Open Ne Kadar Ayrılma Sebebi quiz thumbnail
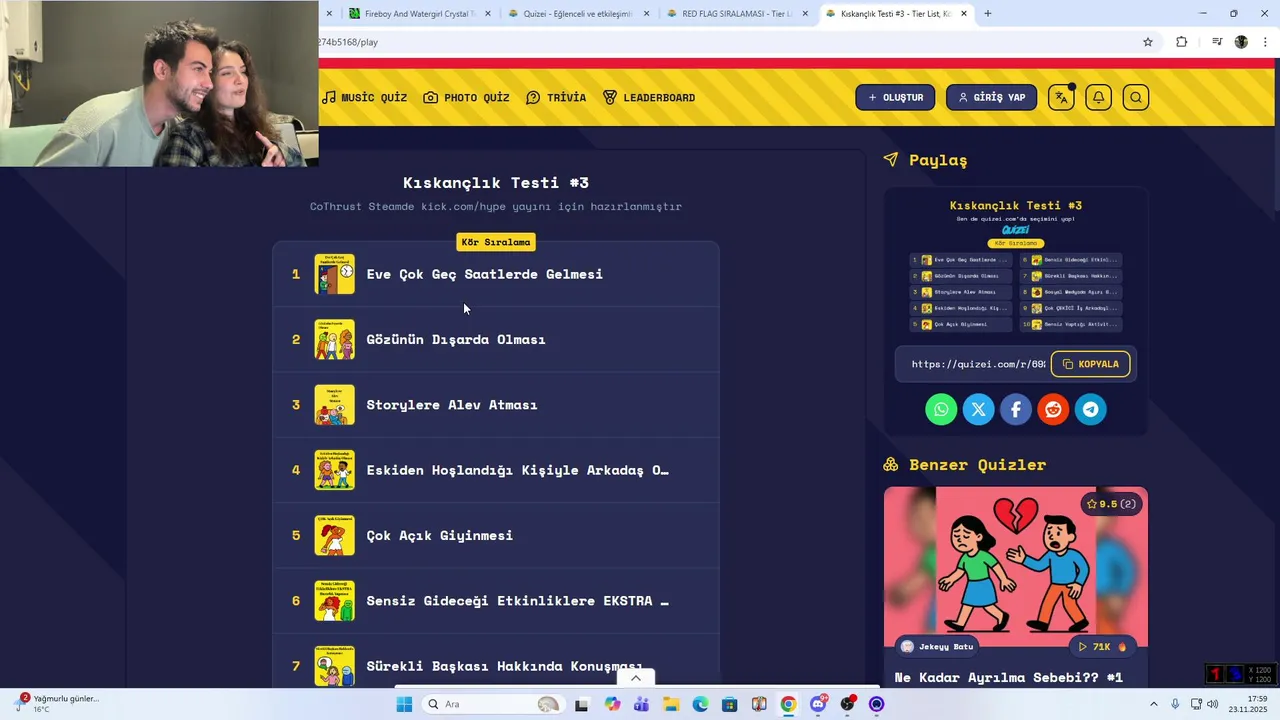The image size is (1280, 720). pos(1016,567)
